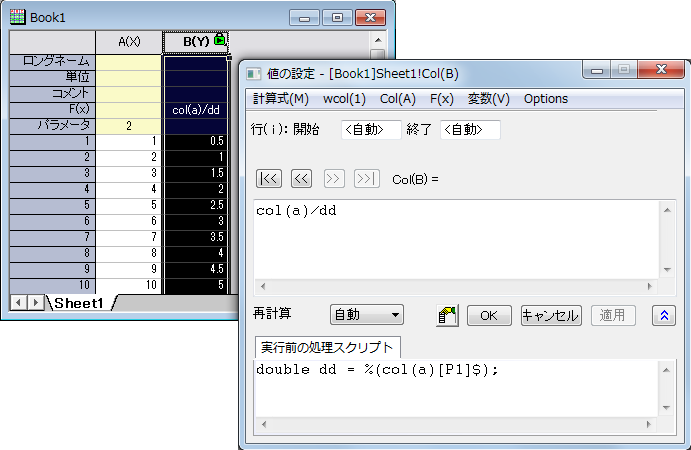The image size is (691, 450).
Task: Click the 単位 row label
Action: [52, 77]
